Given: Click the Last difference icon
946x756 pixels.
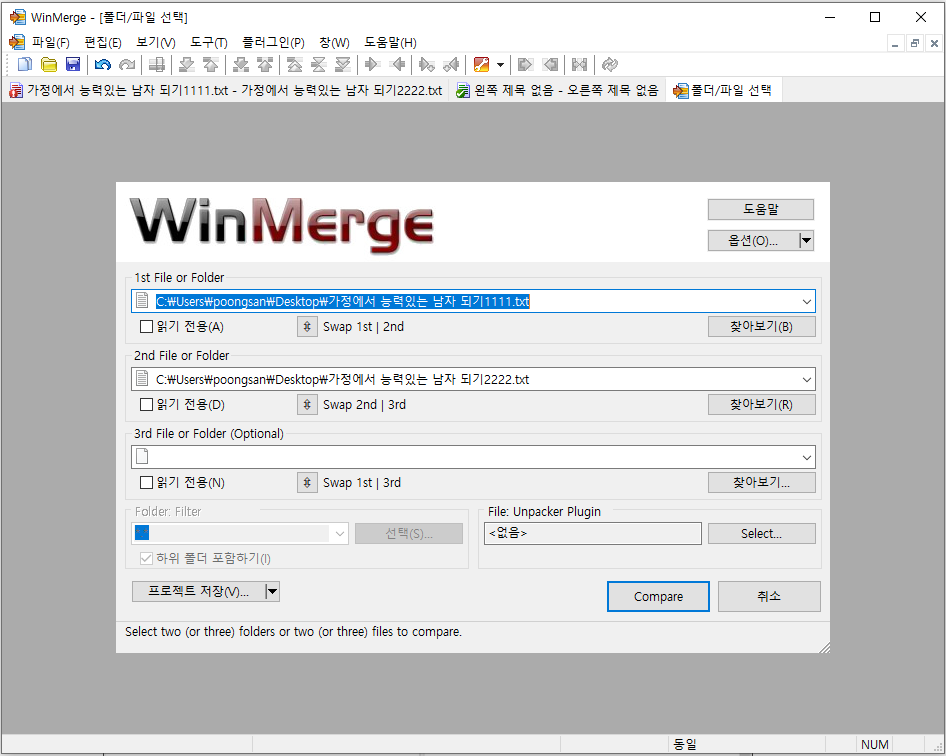Looking at the screenshot, I should point(343,65).
